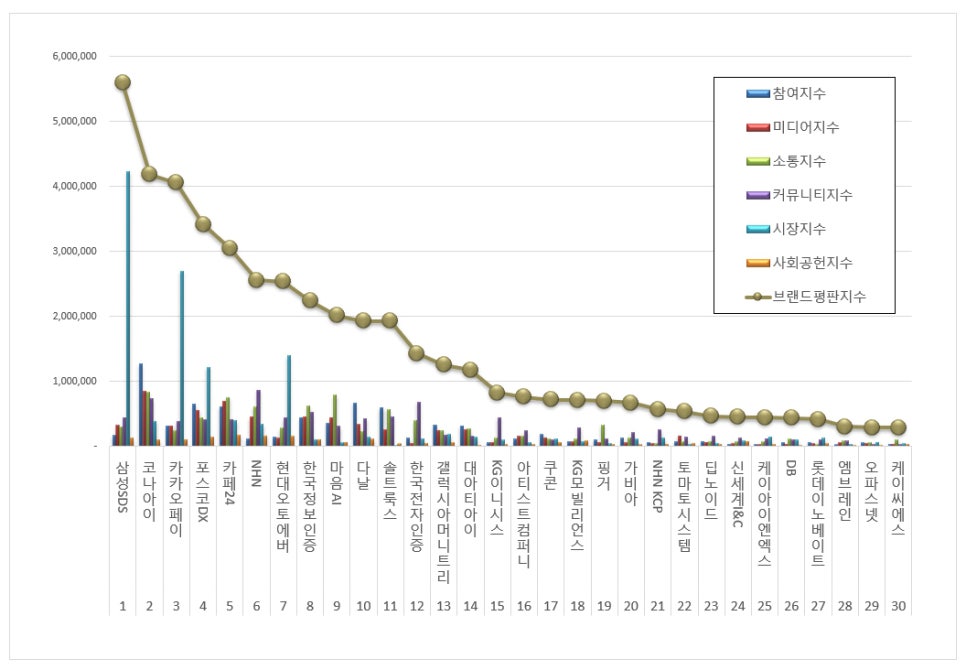Click the 대아티아이 company label

[x=471, y=498]
